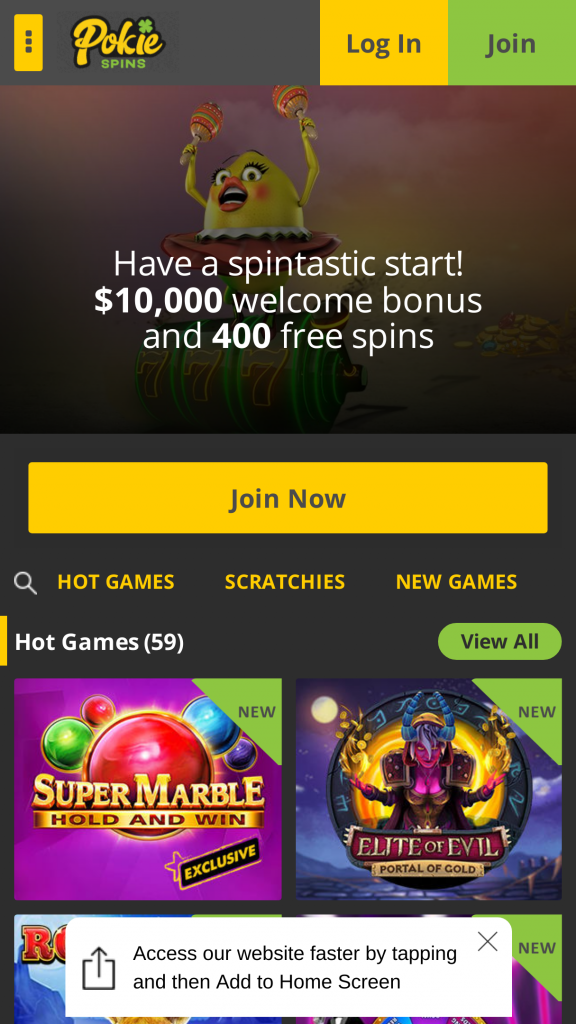Tap the welcome bonus promo banner
Screen dimensions: 576x1024
[288, 259]
